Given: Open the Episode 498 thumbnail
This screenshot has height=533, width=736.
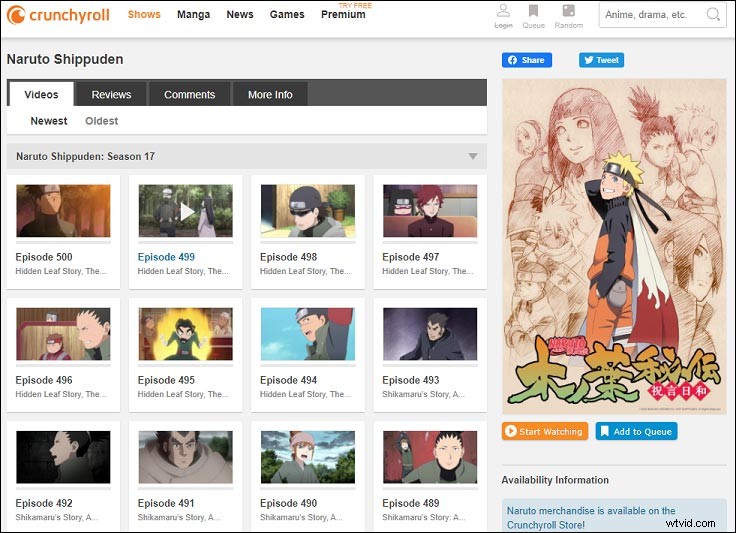Looking at the screenshot, I should tap(308, 211).
